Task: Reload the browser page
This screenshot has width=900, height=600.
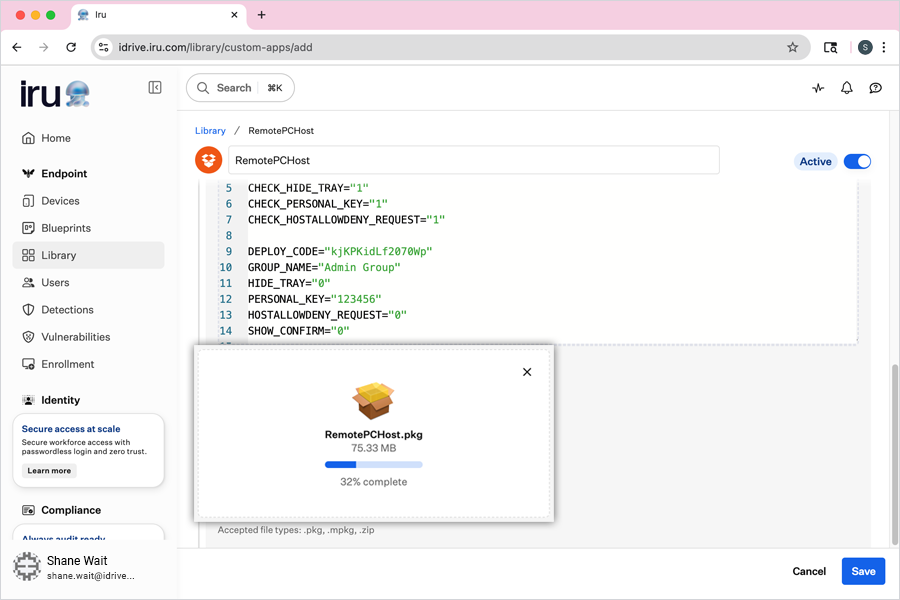Action: pyautogui.click(x=71, y=47)
